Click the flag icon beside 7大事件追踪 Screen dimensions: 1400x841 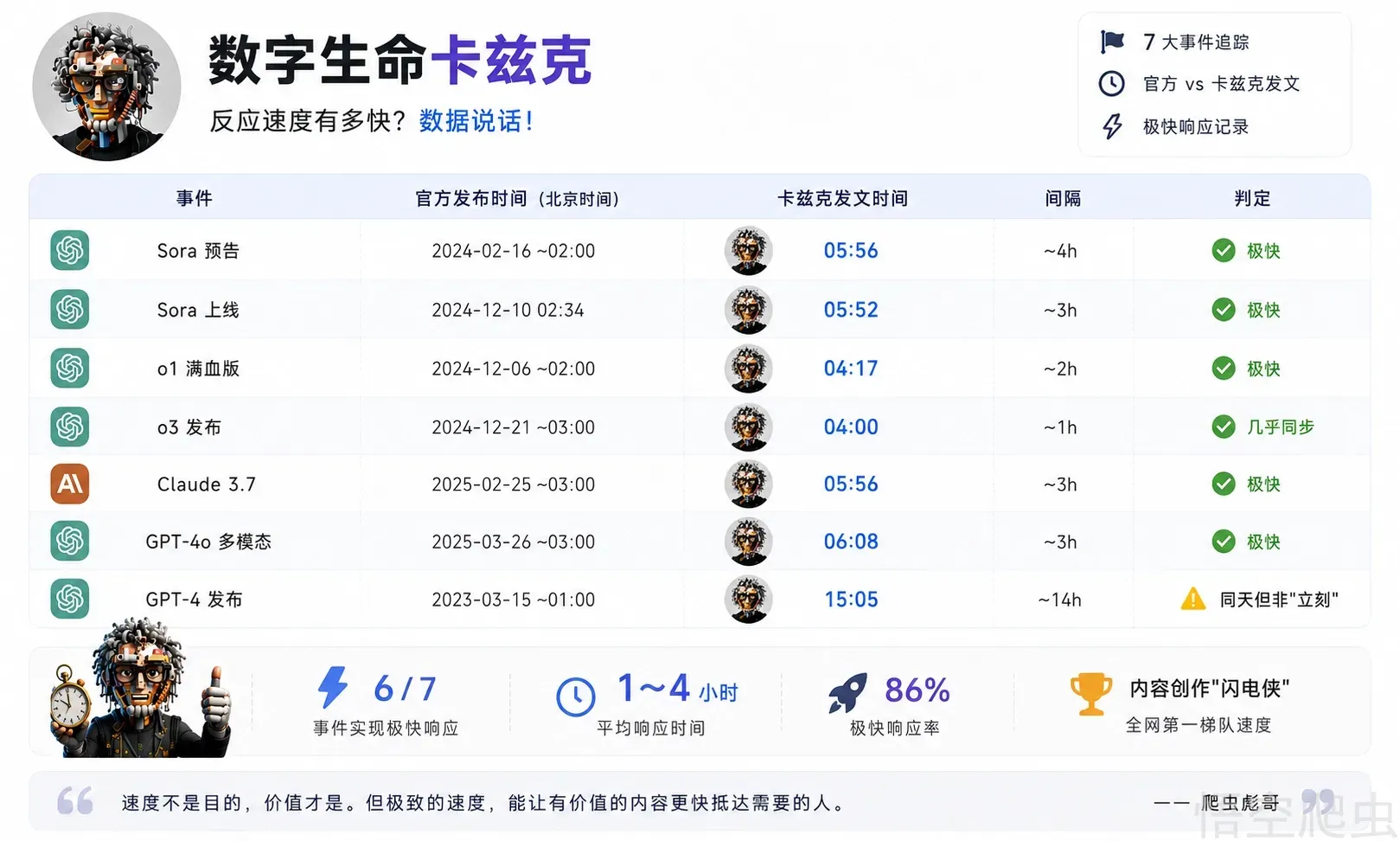(1112, 42)
